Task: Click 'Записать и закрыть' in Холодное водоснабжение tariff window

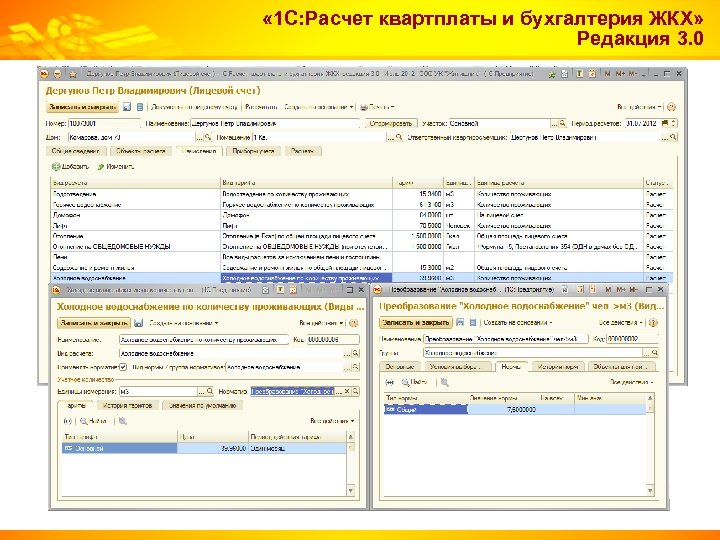Action: [94, 323]
